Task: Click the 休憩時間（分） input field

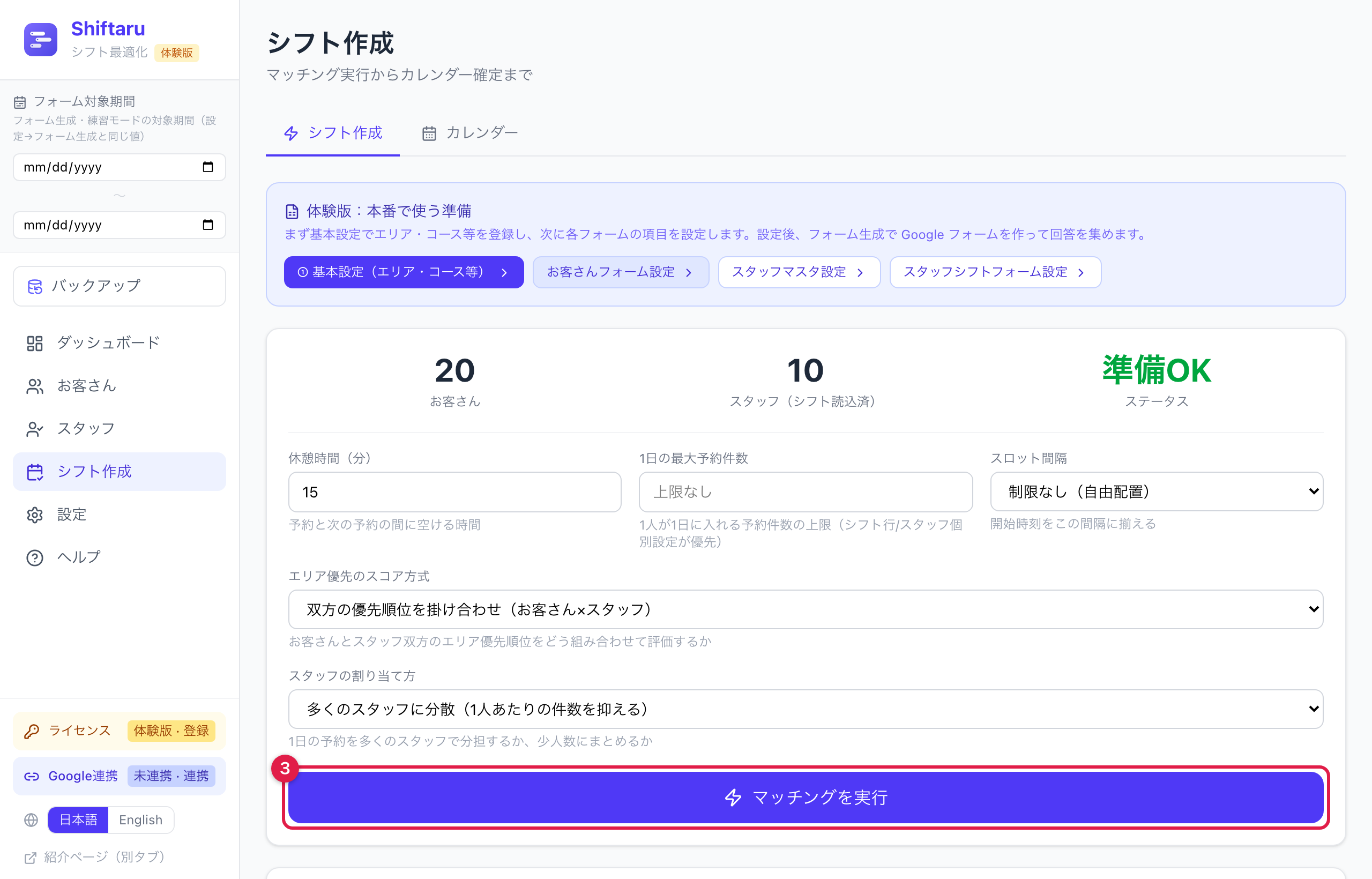Action: 454,492
